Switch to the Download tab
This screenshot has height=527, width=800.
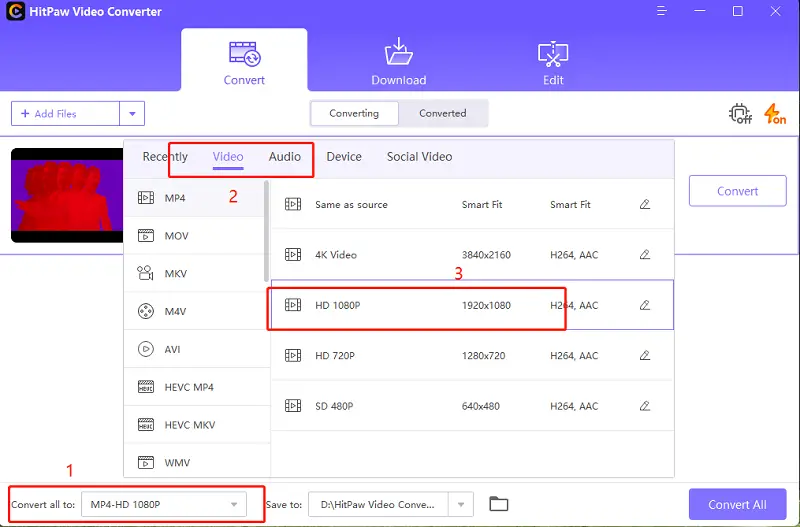pos(398,61)
